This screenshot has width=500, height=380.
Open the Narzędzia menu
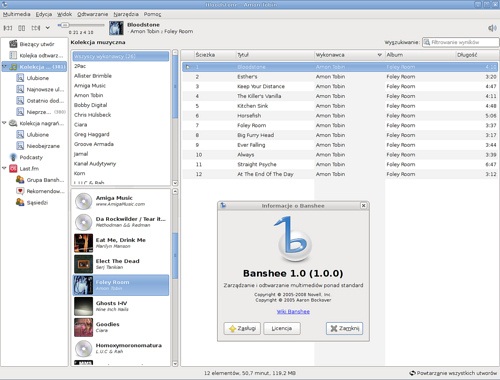pyautogui.click(x=126, y=14)
